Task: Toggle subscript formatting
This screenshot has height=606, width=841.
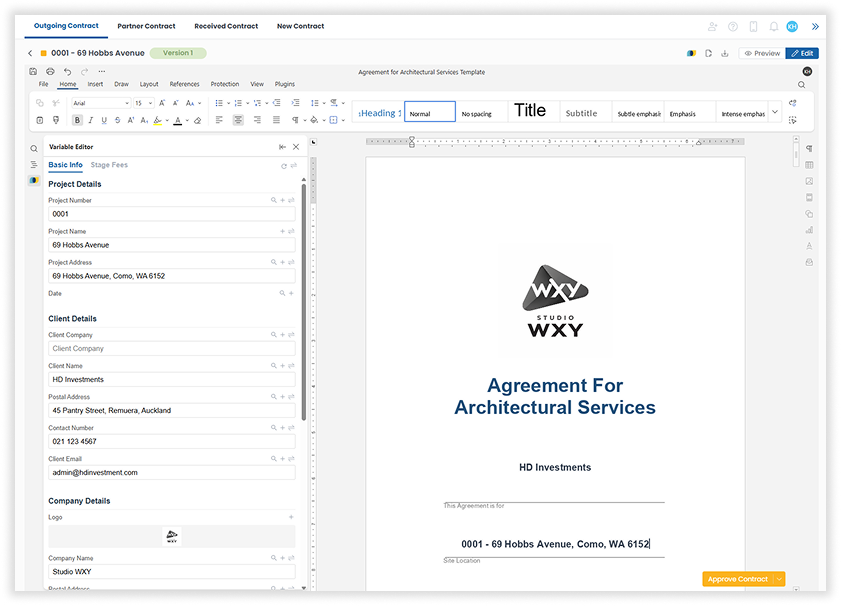Action: coord(144,120)
